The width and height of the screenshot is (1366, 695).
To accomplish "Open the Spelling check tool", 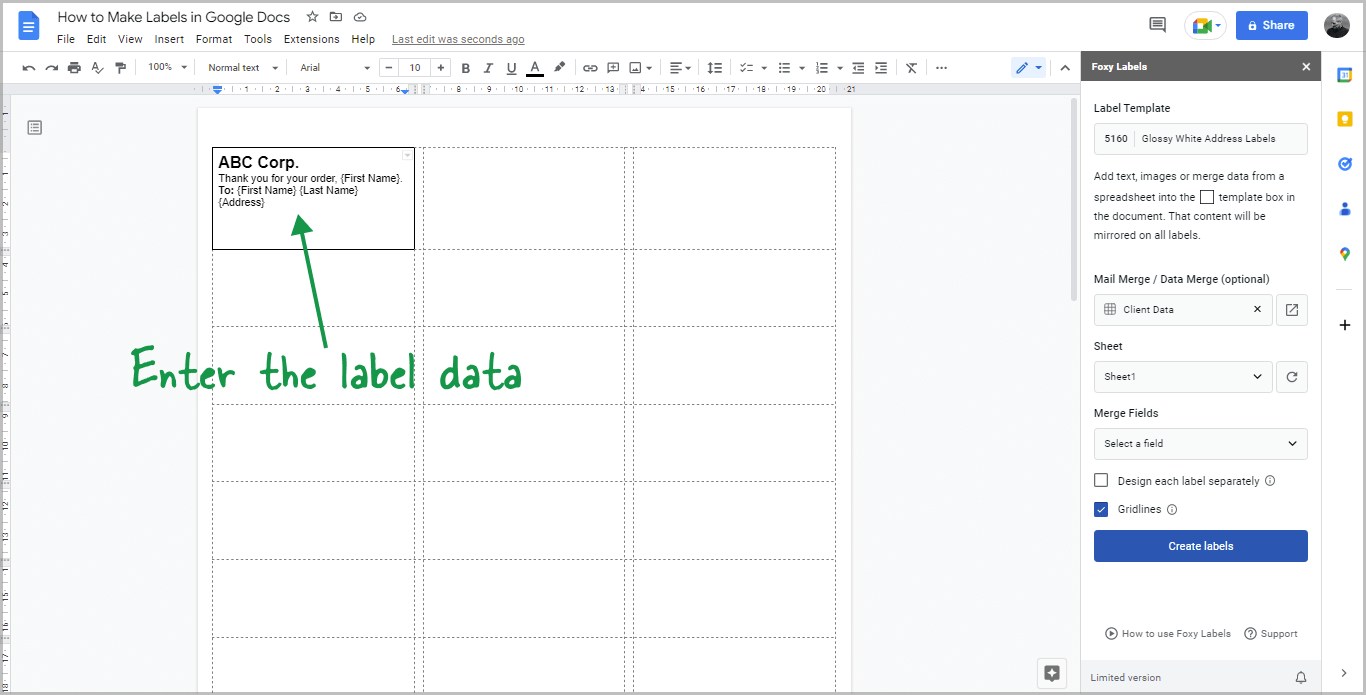I will (97, 67).
